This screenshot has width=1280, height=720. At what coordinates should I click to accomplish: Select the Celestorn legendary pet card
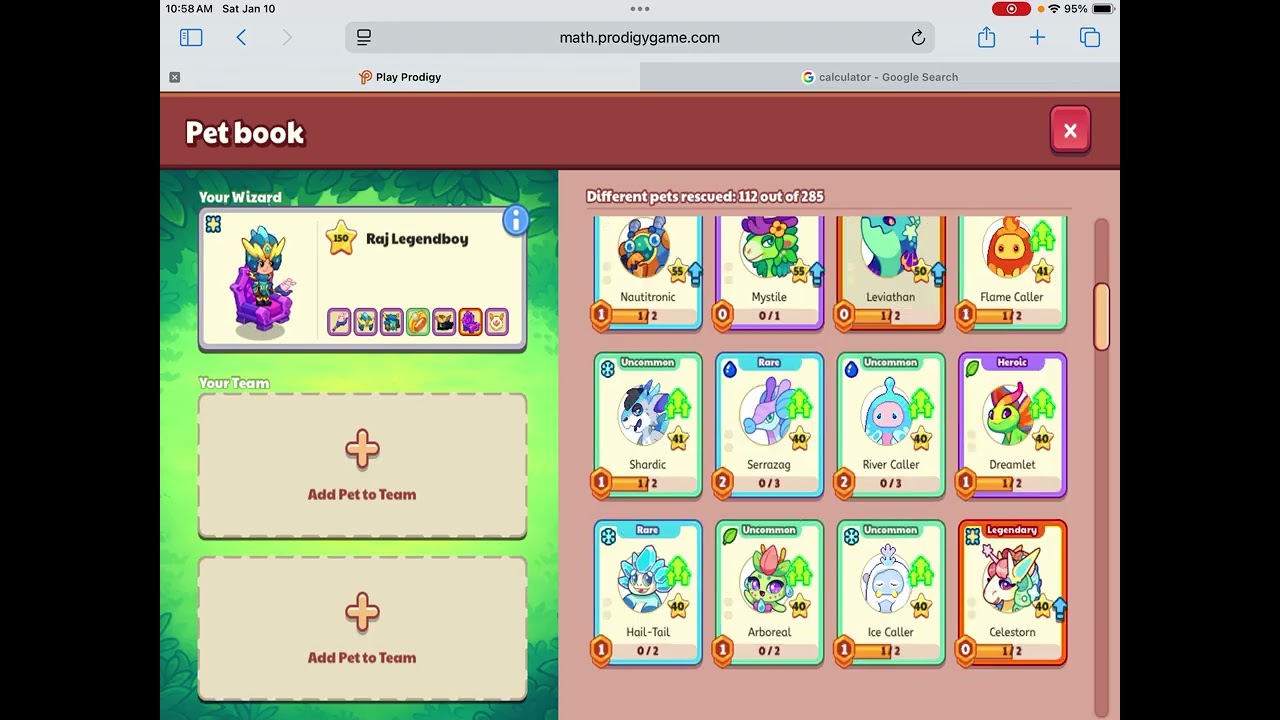[x=1012, y=593]
